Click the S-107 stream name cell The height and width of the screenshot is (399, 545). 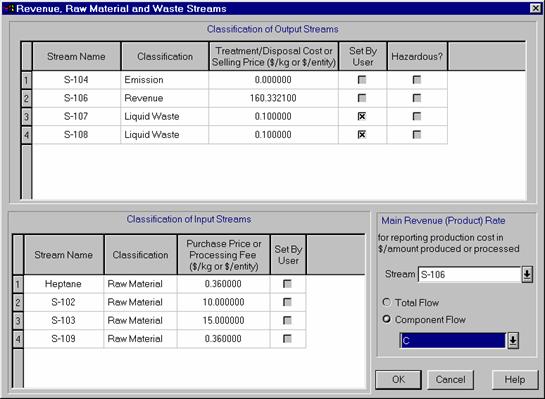point(76,116)
